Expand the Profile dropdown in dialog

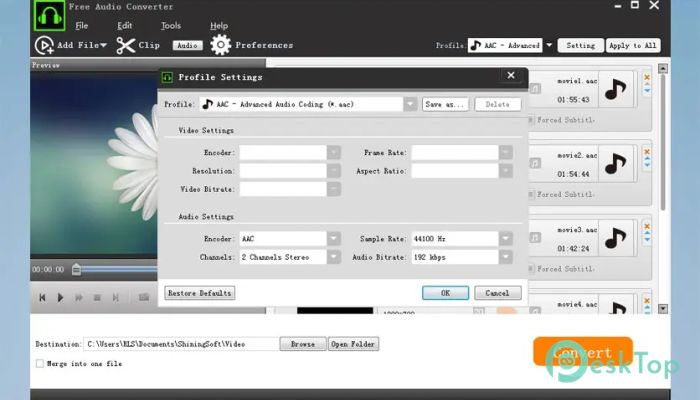(410, 104)
